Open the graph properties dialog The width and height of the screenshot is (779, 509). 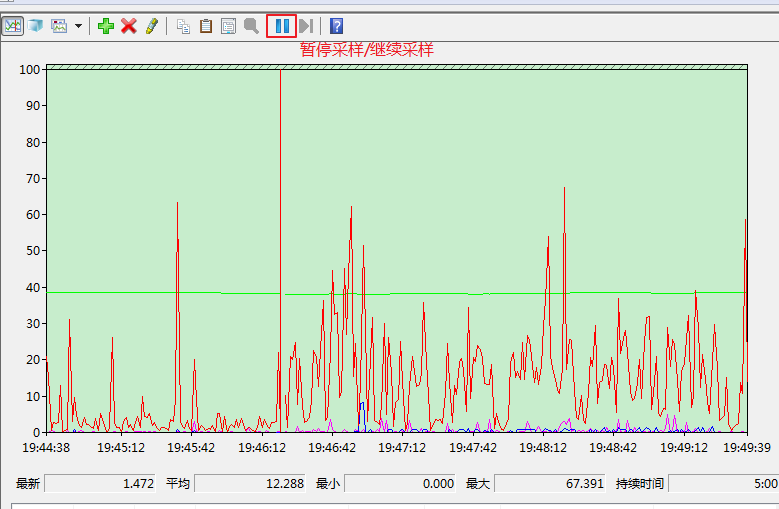229,26
